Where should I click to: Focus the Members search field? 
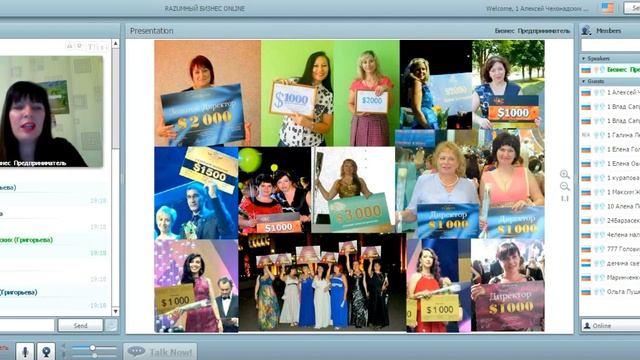pos(610,45)
